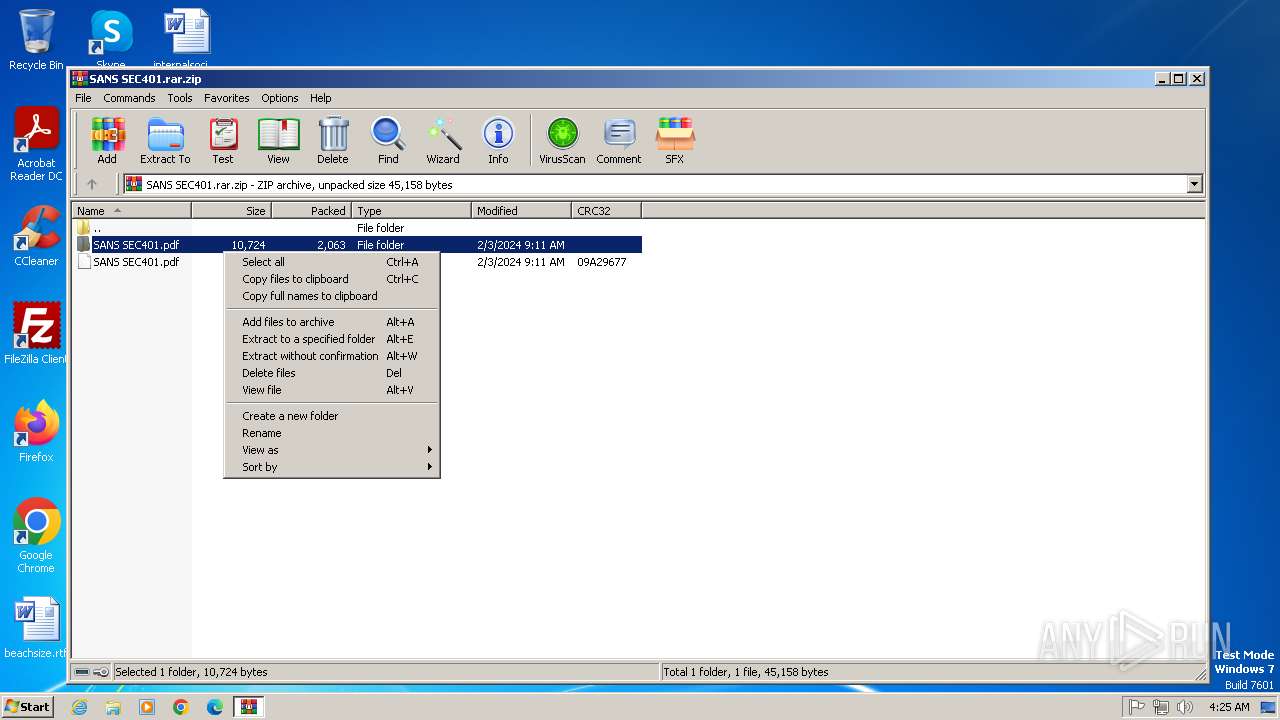Click the volume speaker tray icon
Image resolution: width=1280 pixels, height=720 pixels.
click(x=1185, y=707)
